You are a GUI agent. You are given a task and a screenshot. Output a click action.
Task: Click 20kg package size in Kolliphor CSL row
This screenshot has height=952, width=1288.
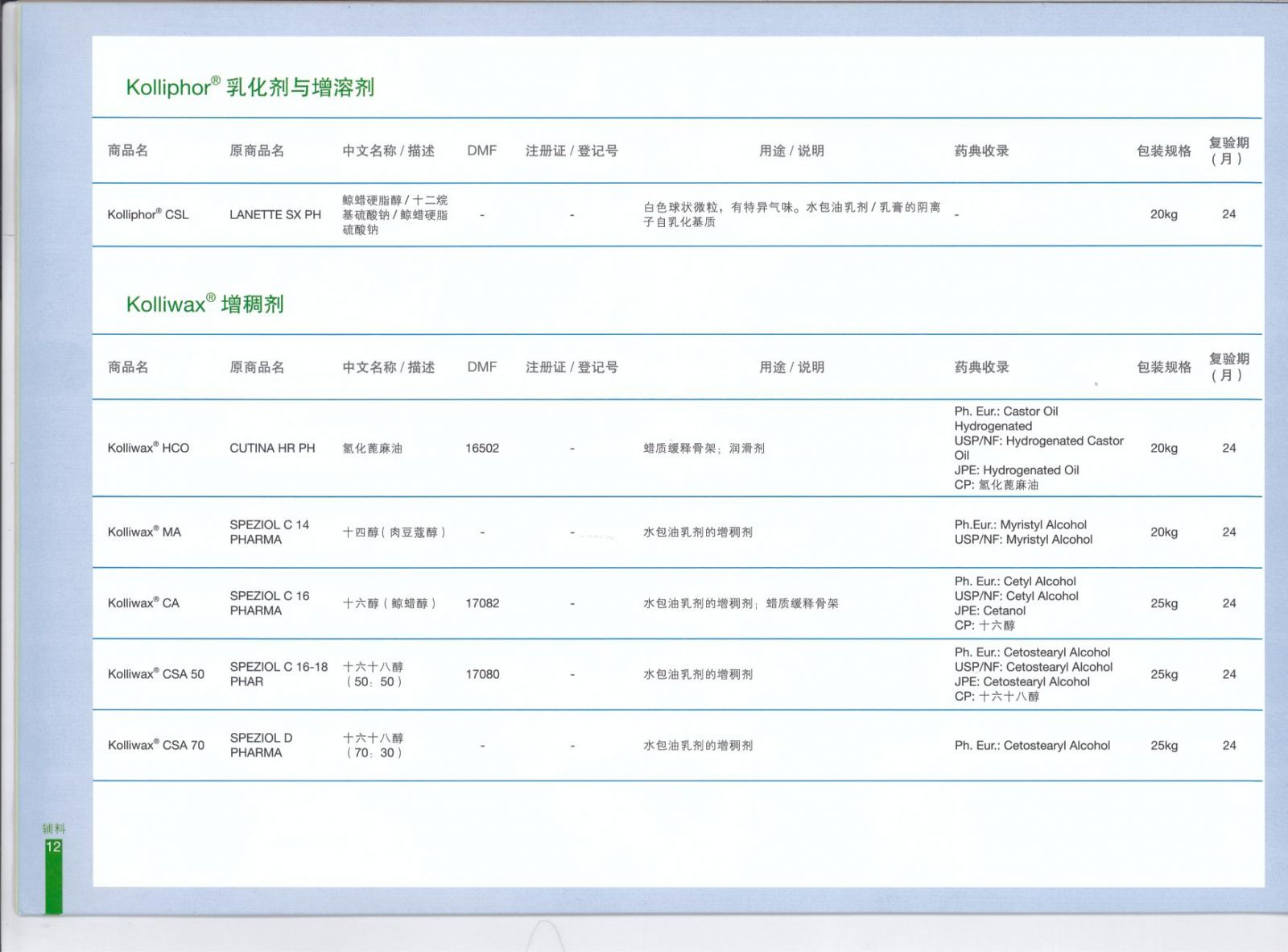[x=1164, y=214]
